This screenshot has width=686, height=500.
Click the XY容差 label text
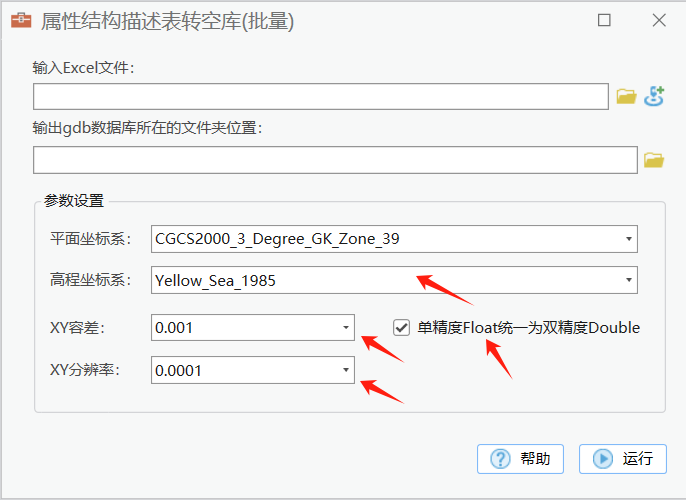click(x=77, y=328)
